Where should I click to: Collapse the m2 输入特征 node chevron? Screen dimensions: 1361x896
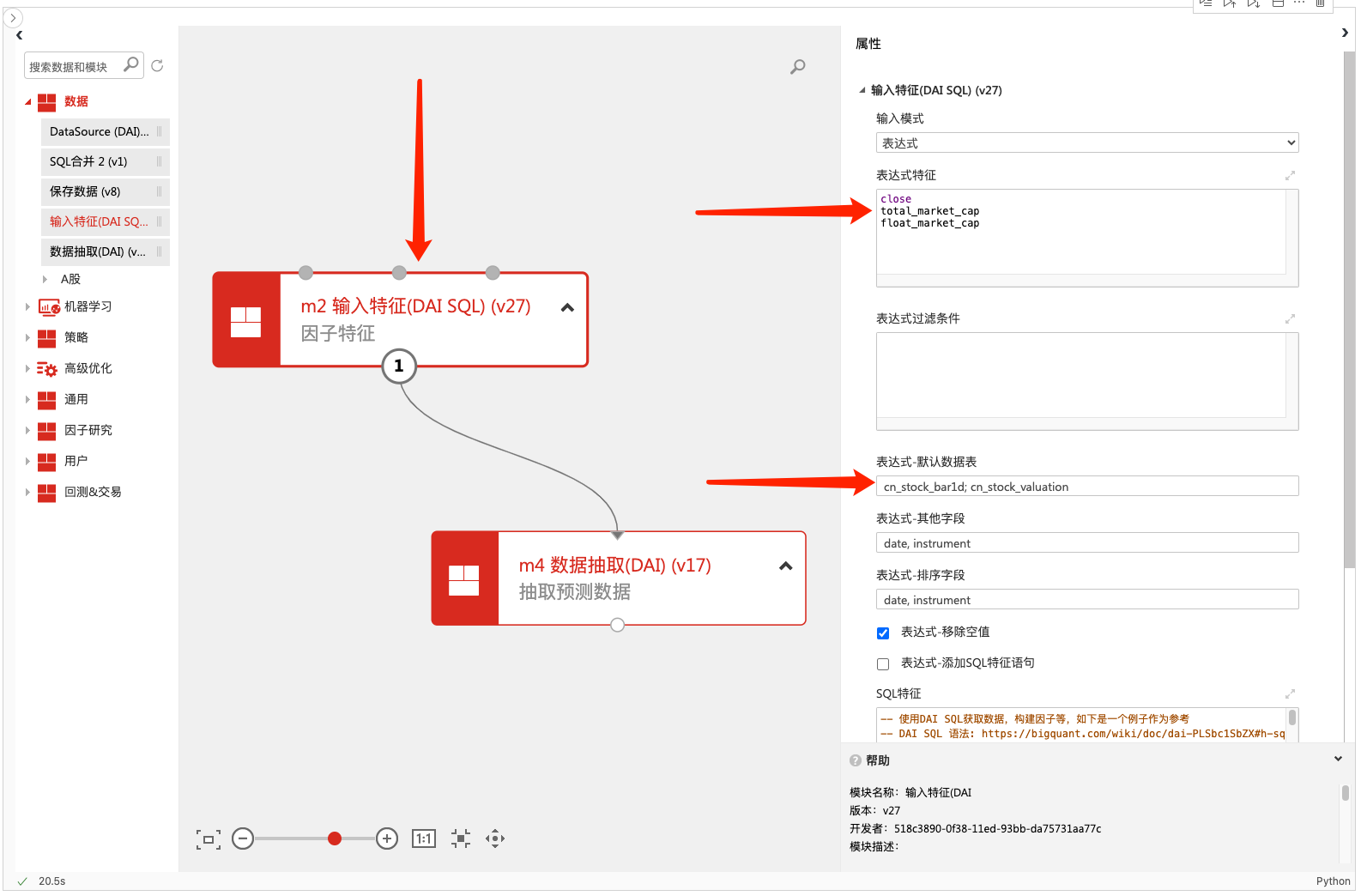(567, 308)
